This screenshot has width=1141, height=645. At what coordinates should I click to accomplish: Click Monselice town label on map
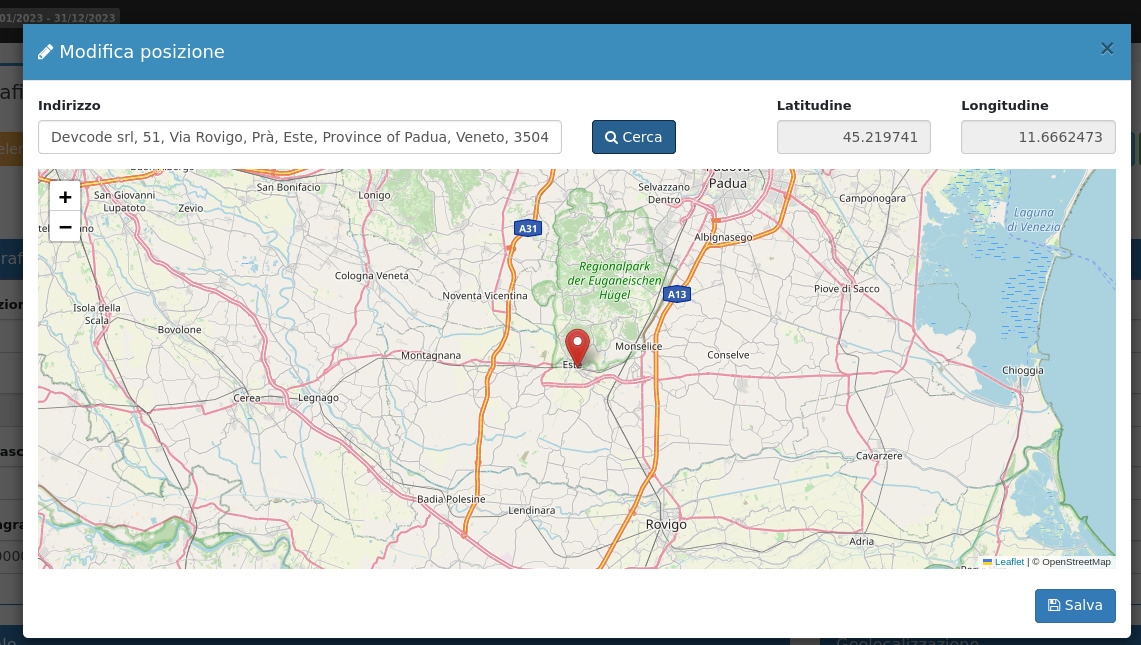pyautogui.click(x=638, y=346)
